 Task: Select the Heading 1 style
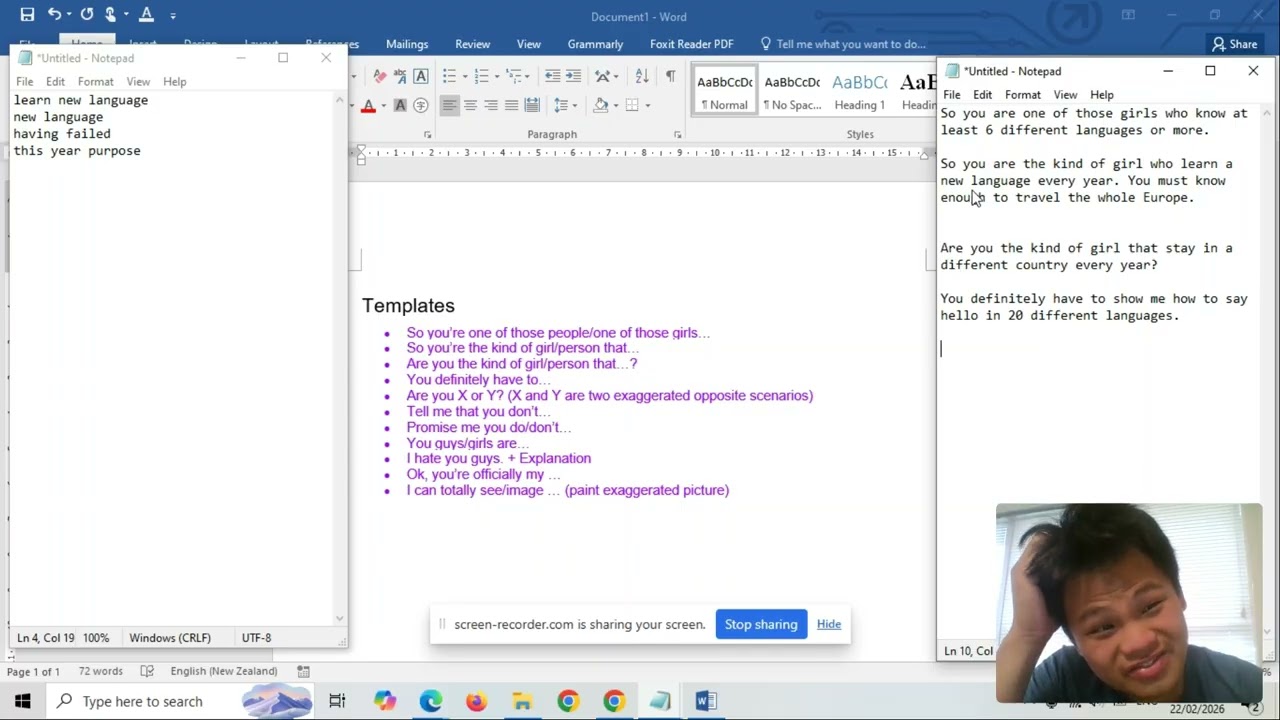click(859, 92)
